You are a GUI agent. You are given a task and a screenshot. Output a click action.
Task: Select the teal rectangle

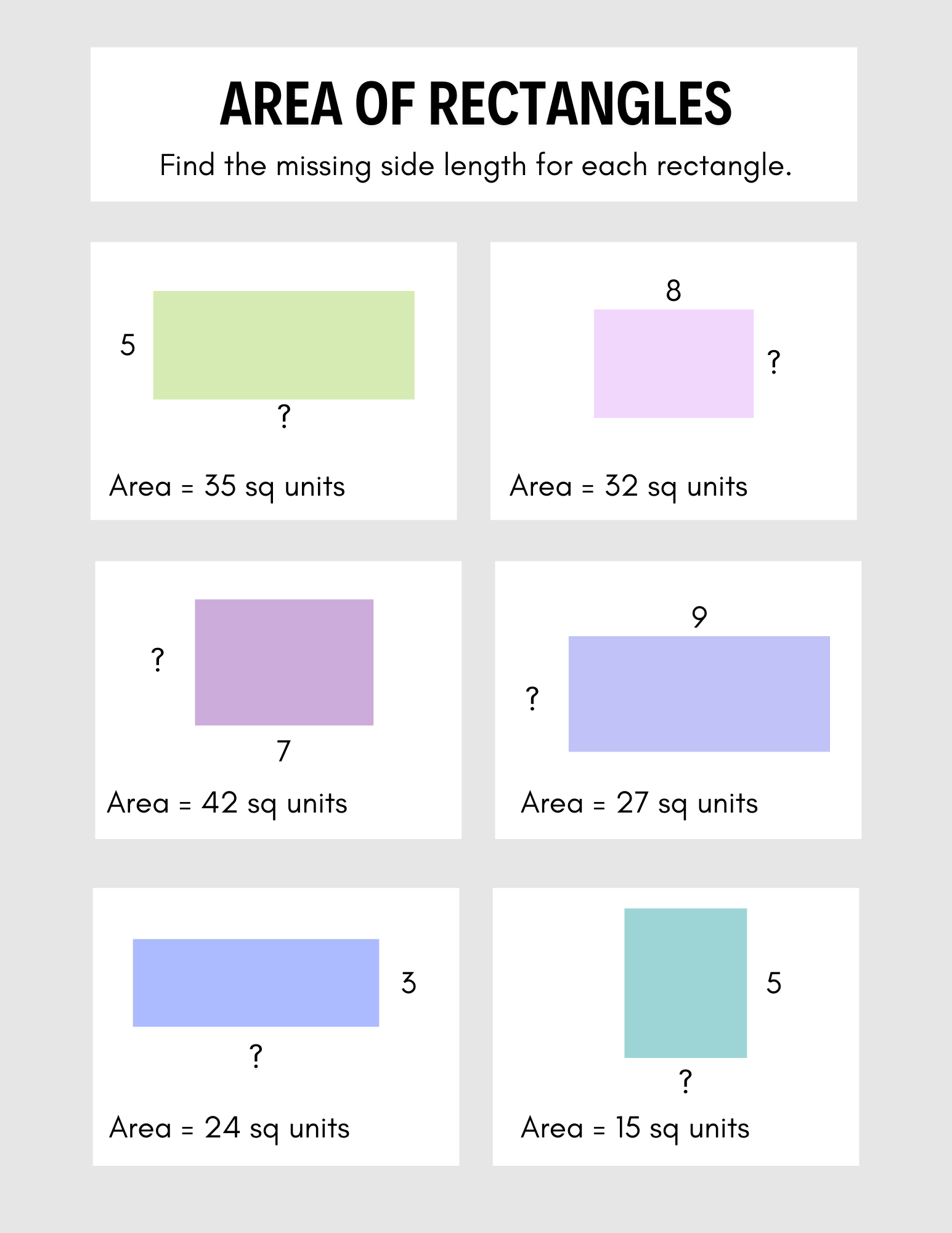pyautogui.click(x=685, y=983)
